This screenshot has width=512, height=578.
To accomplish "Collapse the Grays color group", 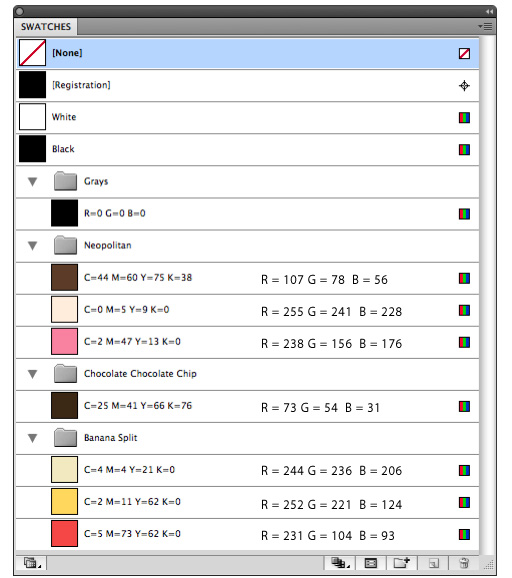I will [32, 182].
